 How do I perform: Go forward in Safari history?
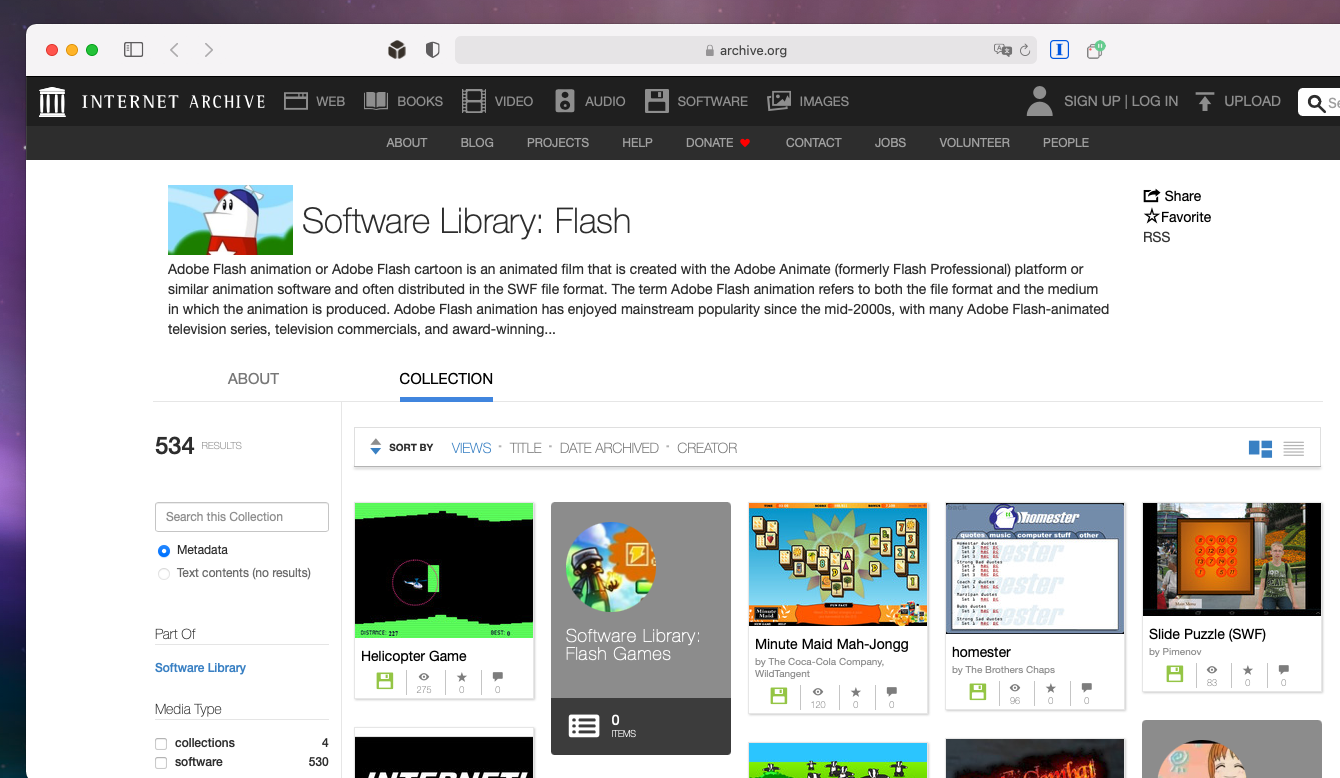click(208, 50)
